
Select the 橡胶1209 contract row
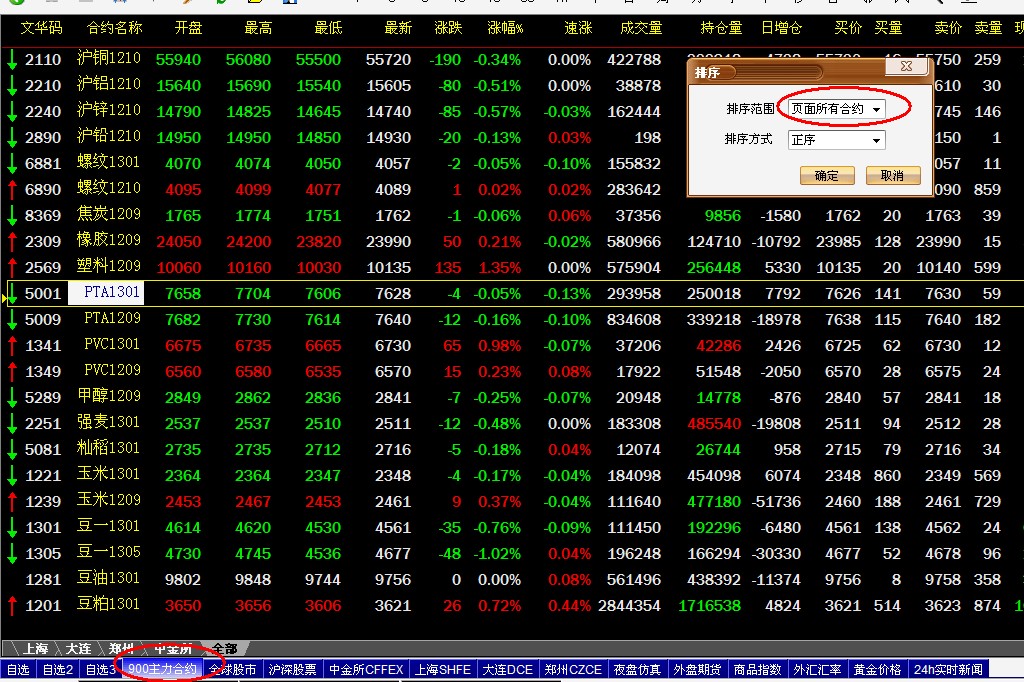tap(109, 241)
